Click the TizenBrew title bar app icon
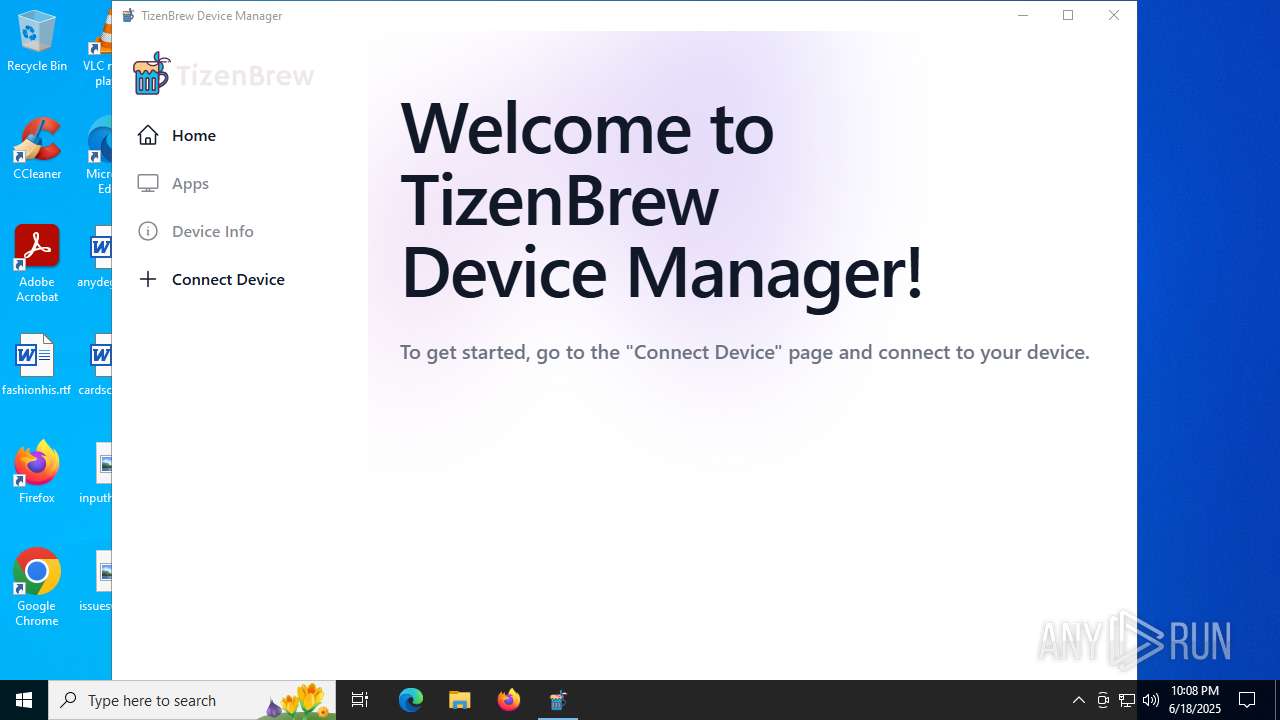 (128, 15)
